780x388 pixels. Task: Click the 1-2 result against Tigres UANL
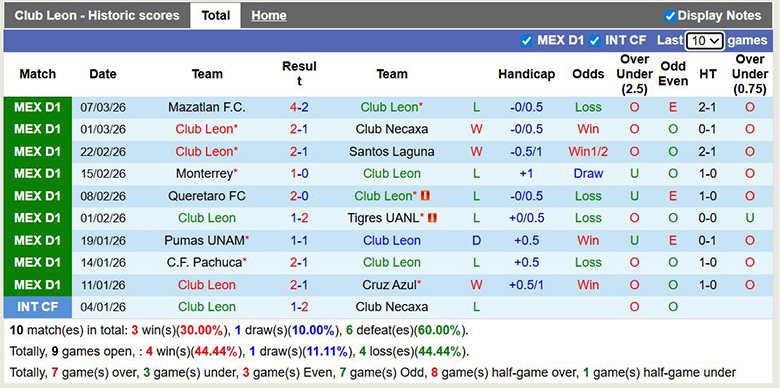tap(299, 218)
